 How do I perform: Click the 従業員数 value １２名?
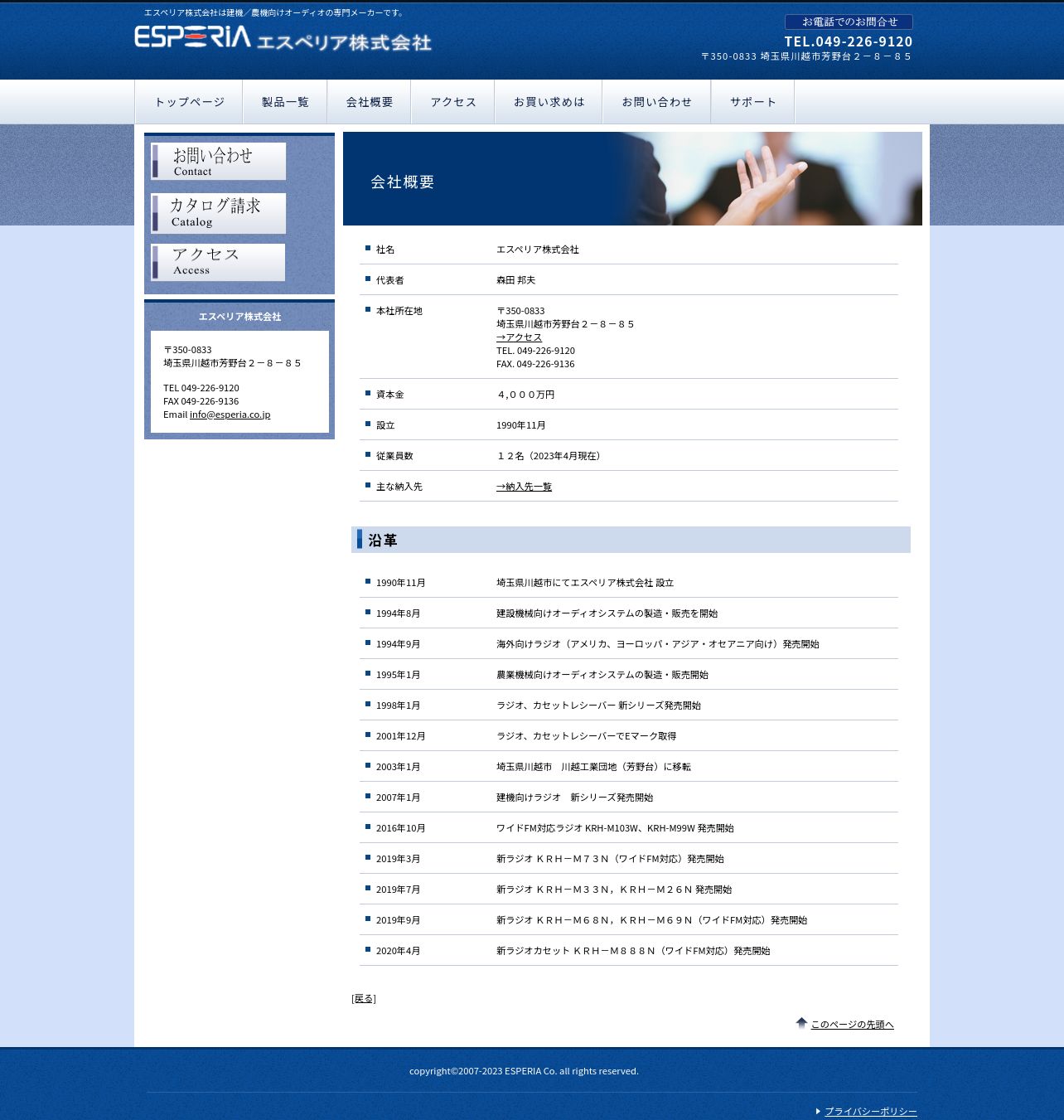coord(550,456)
